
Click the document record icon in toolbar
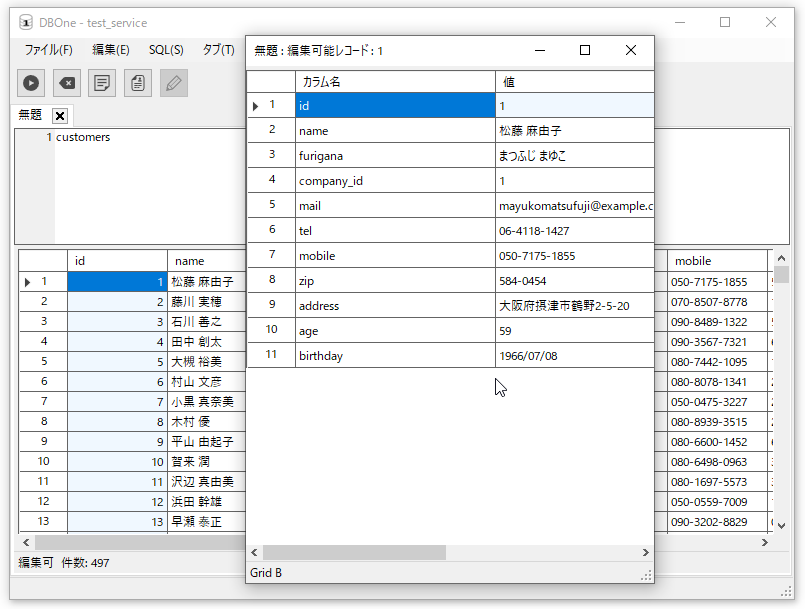click(x=138, y=84)
